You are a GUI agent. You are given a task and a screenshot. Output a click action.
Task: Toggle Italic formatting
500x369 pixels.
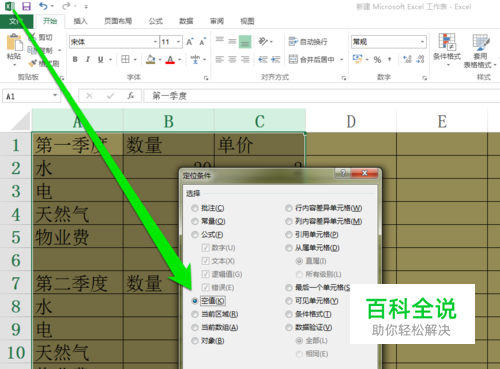click(x=88, y=59)
